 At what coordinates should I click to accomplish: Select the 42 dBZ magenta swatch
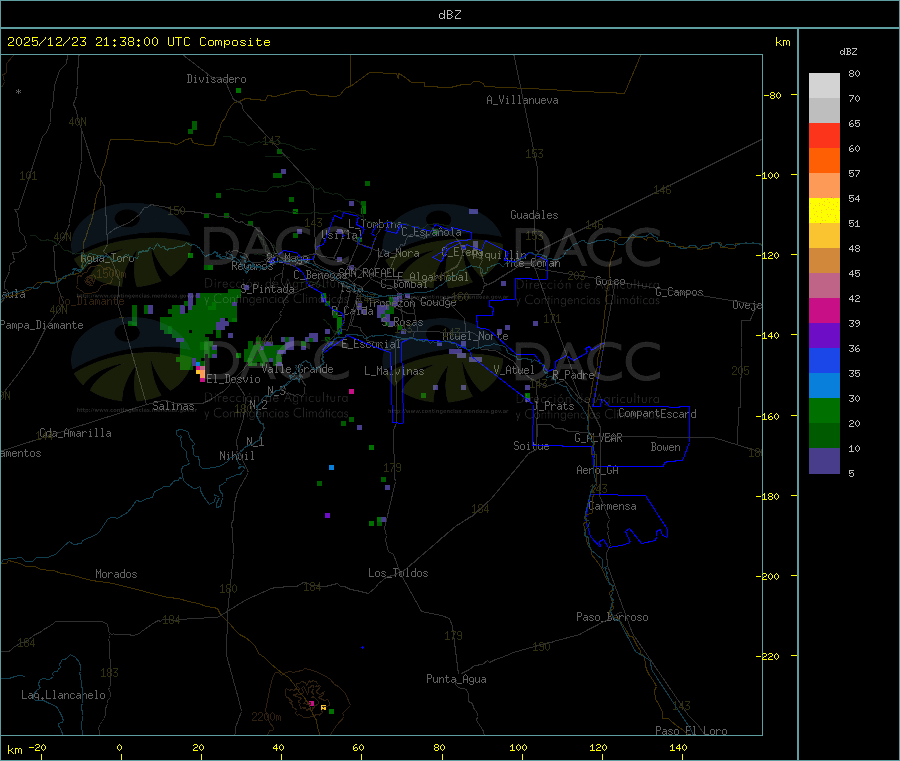coord(824,310)
